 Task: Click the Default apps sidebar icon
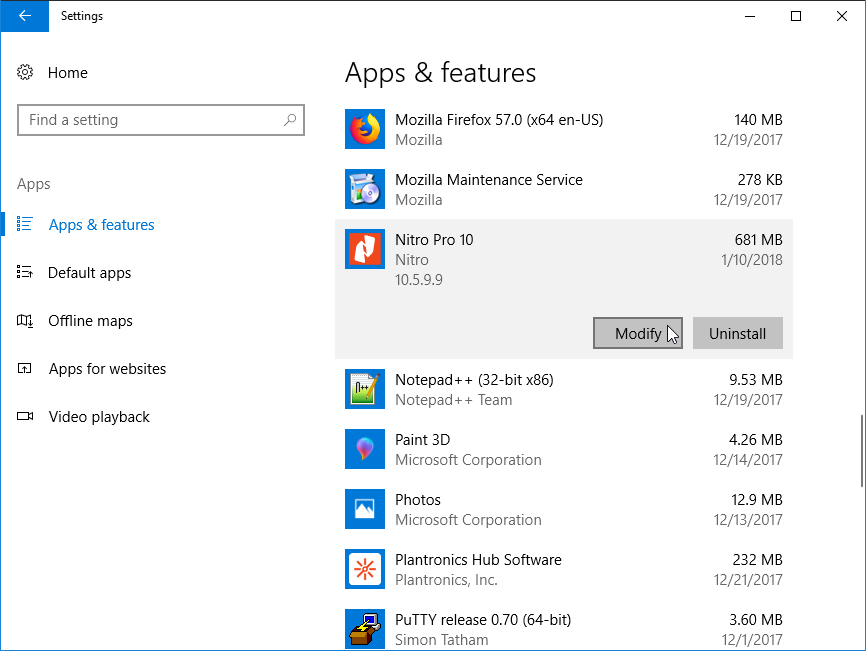(x=24, y=272)
